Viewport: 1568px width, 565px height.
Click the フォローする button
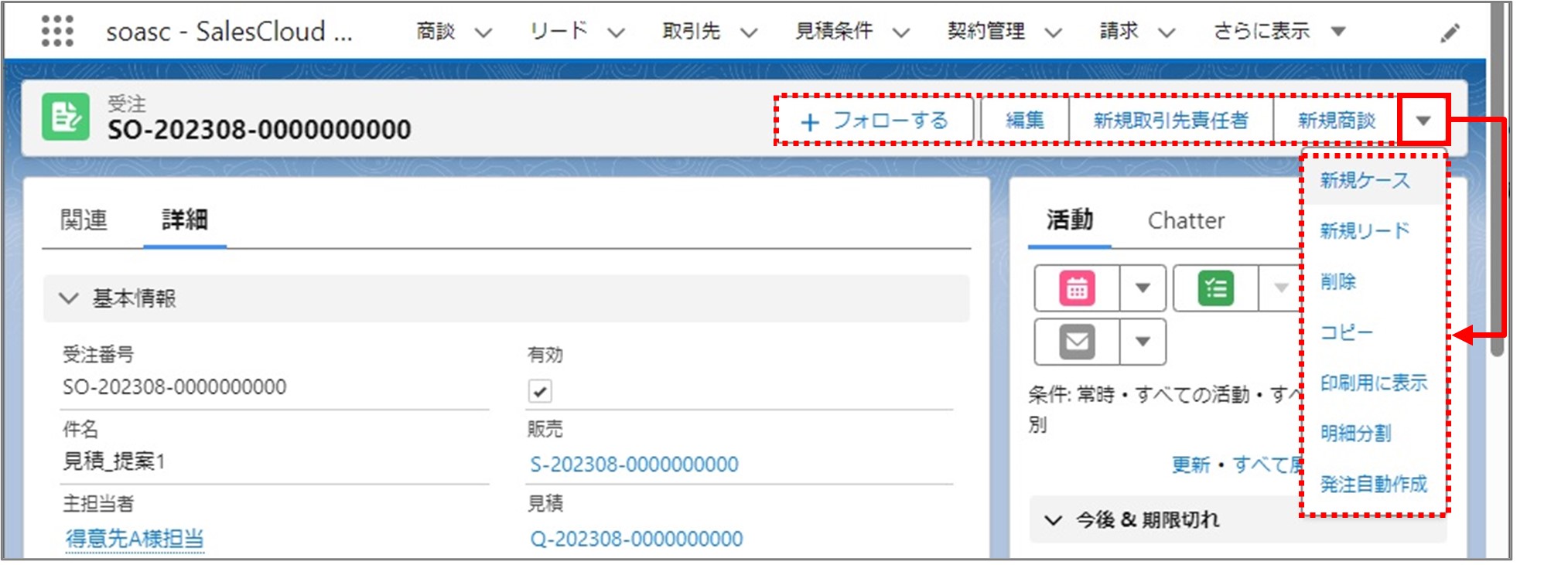[x=875, y=121]
